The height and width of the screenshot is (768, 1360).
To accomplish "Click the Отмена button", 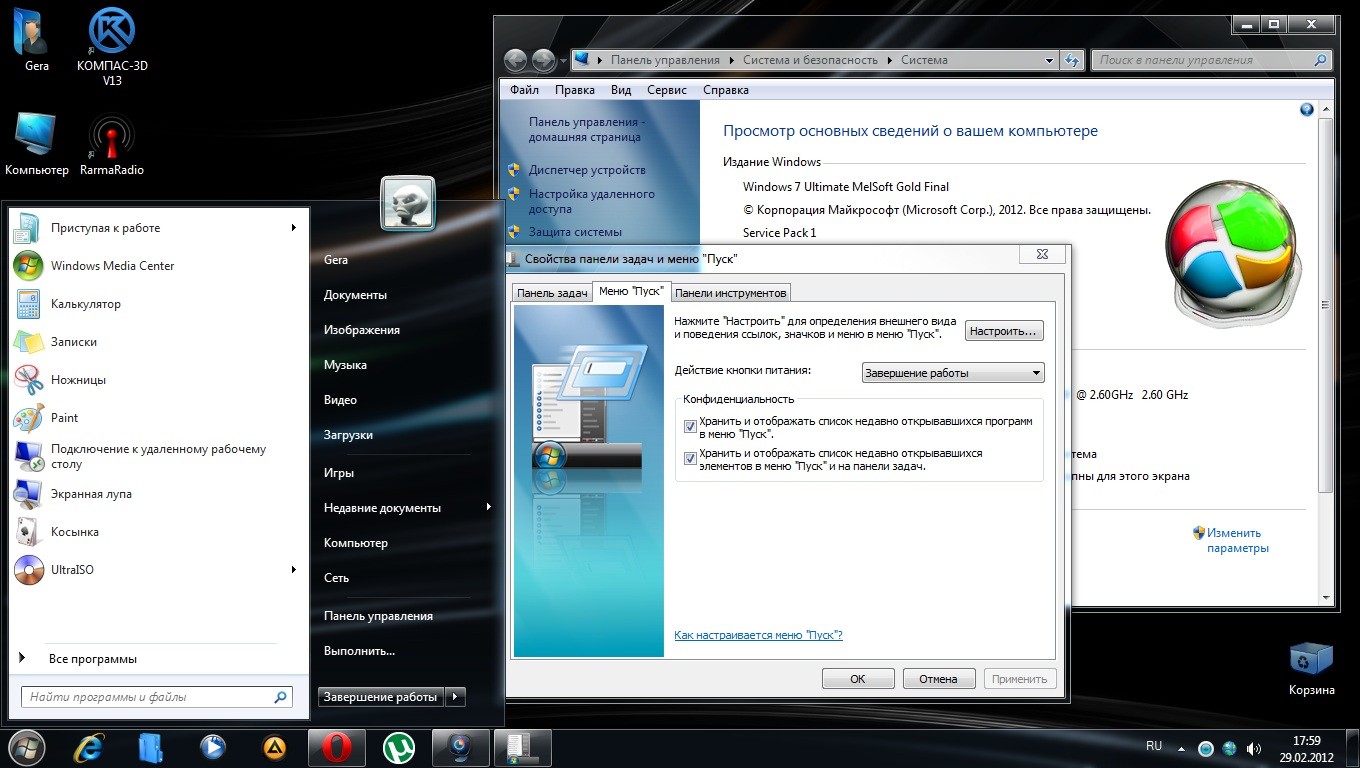I will point(938,679).
